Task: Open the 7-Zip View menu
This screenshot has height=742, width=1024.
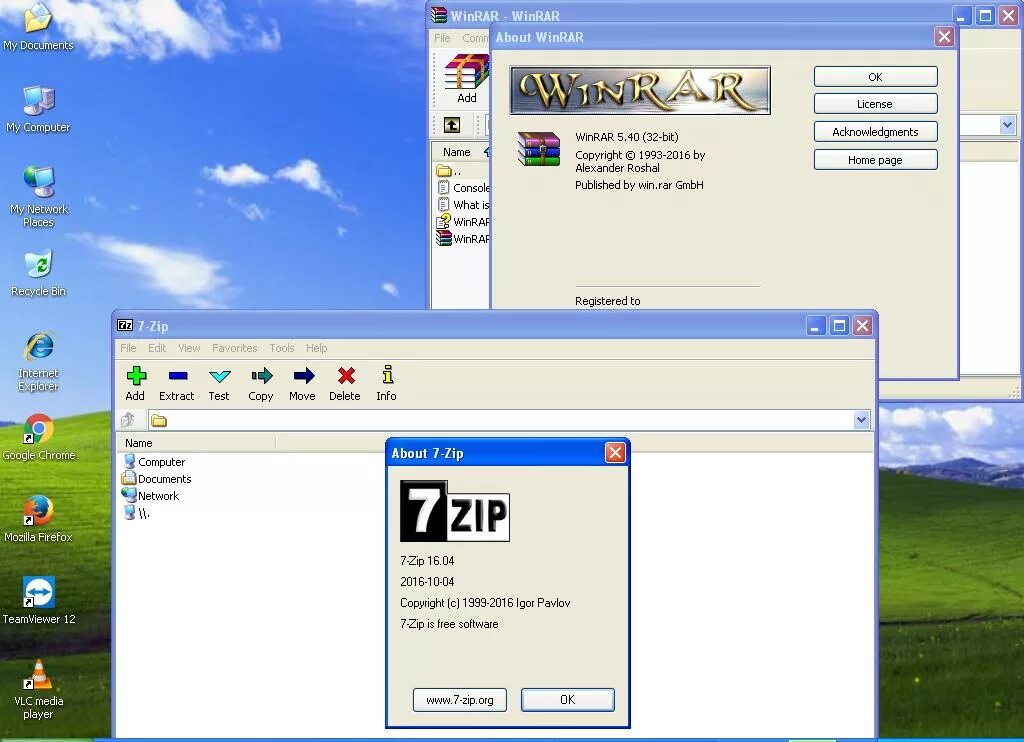Action: [x=189, y=348]
